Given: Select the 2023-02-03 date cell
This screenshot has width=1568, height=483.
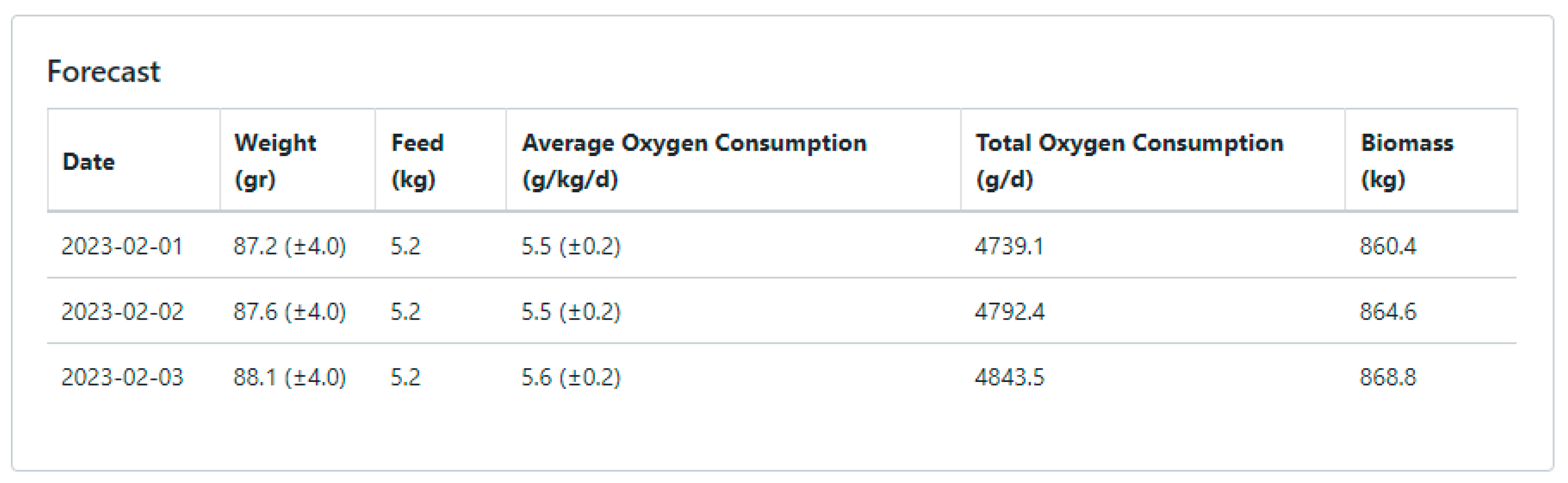Looking at the screenshot, I should pos(122,377).
